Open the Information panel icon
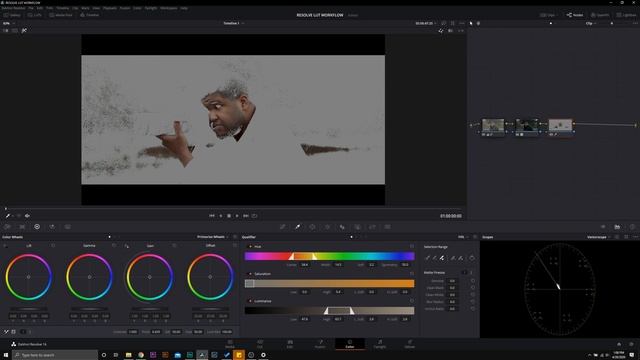 (x=632, y=227)
